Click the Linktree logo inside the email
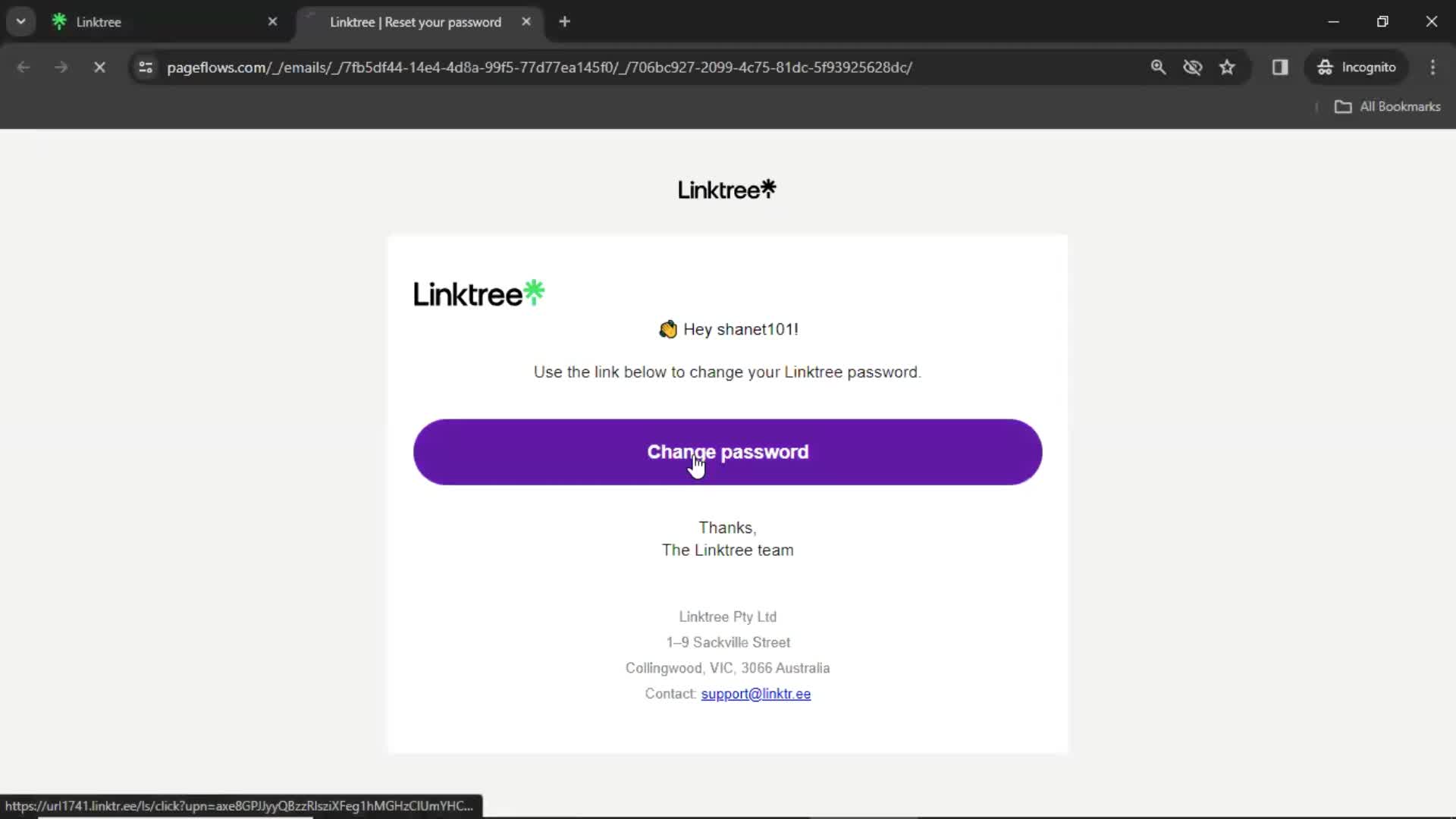The height and width of the screenshot is (819, 1456). [x=479, y=293]
